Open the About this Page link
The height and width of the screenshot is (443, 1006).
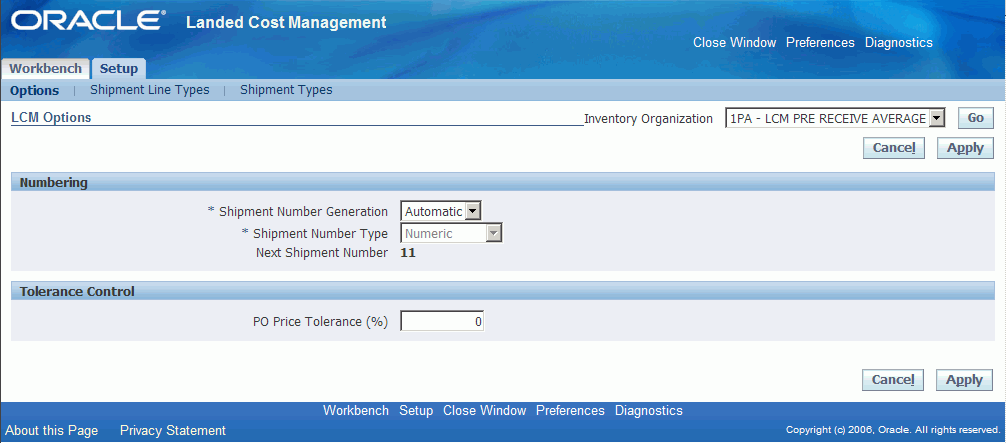coord(52,430)
